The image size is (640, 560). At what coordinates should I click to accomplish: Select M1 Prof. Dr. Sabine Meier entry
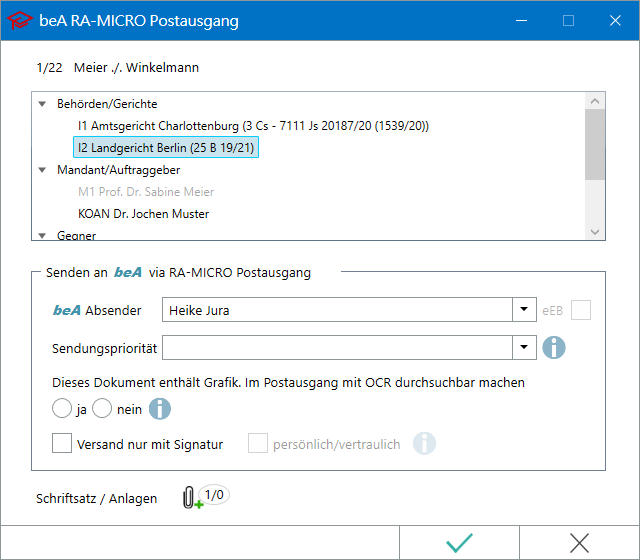146,192
